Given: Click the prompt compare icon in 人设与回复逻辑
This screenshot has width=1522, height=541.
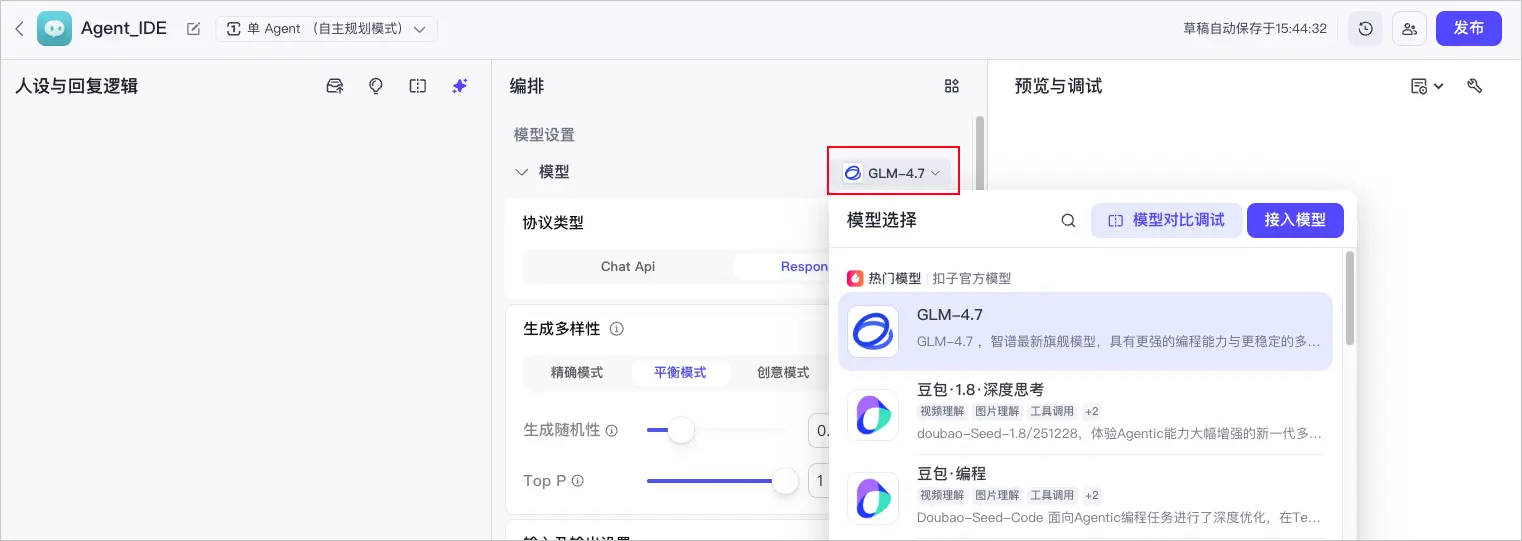Looking at the screenshot, I should [x=418, y=86].
